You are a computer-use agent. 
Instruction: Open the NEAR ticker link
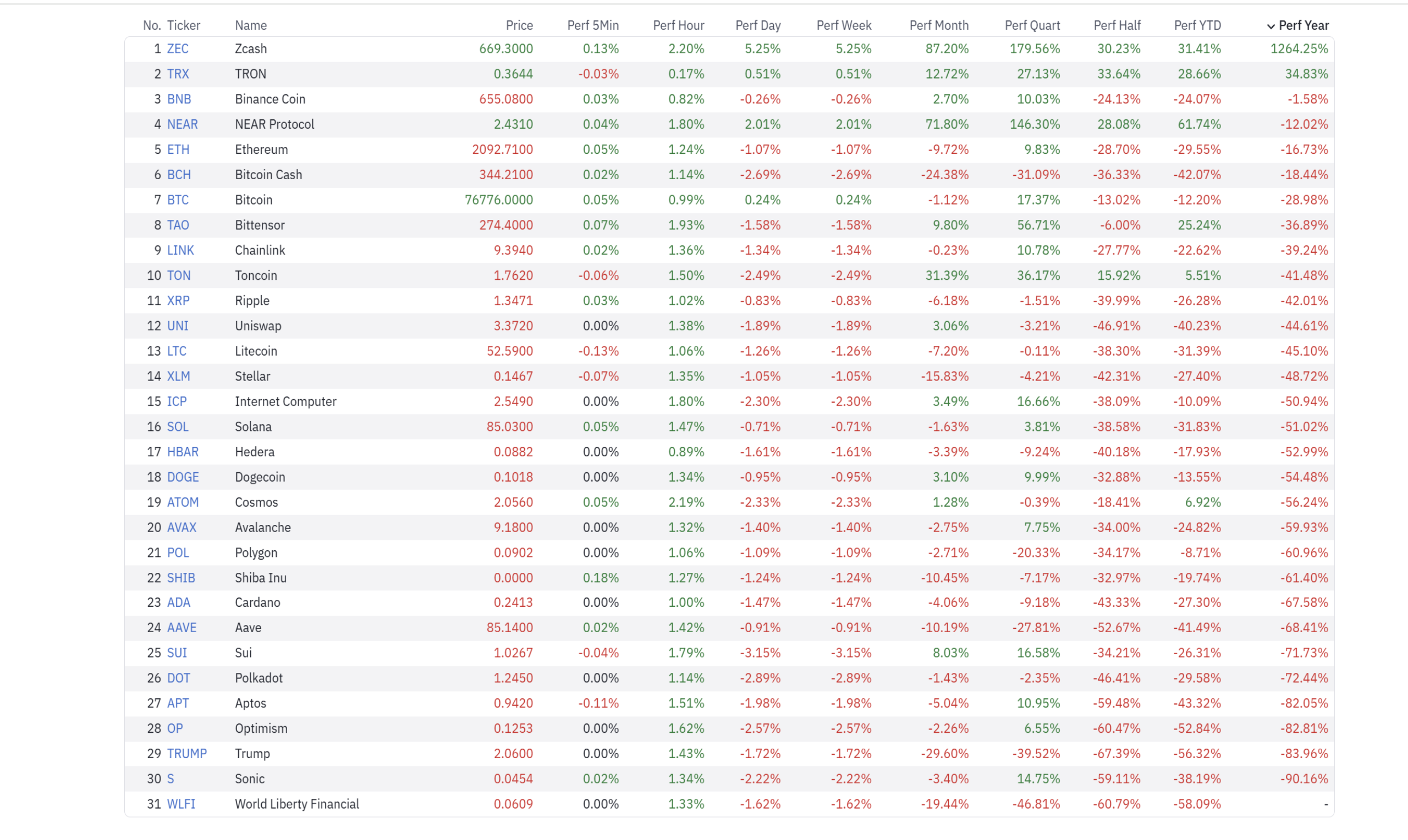coord(182,124)
